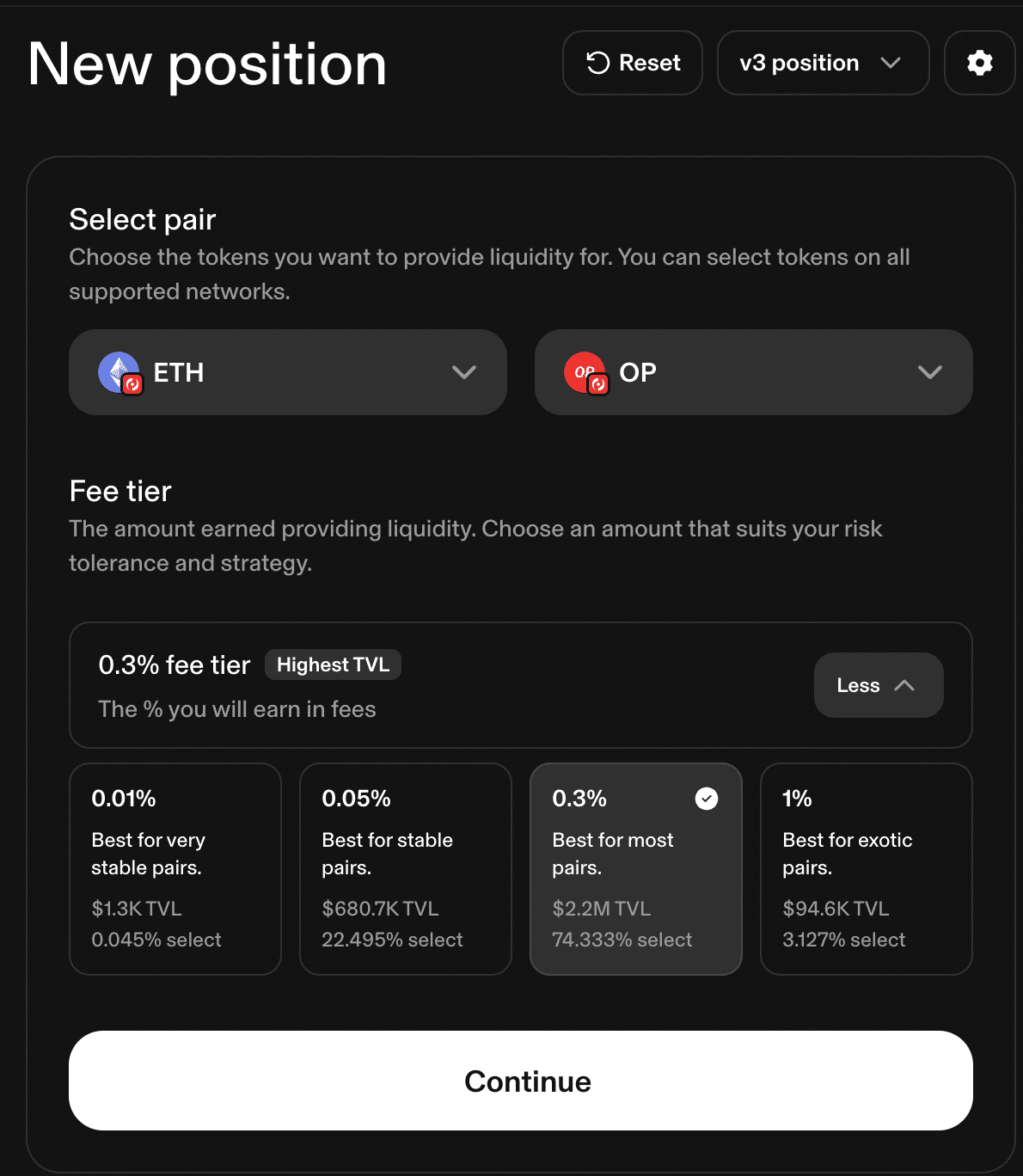Image resolution: width=1023 pixels, height=1176 pixels.
Task: Click the Highest TVL badge
Action: point(333,665)
